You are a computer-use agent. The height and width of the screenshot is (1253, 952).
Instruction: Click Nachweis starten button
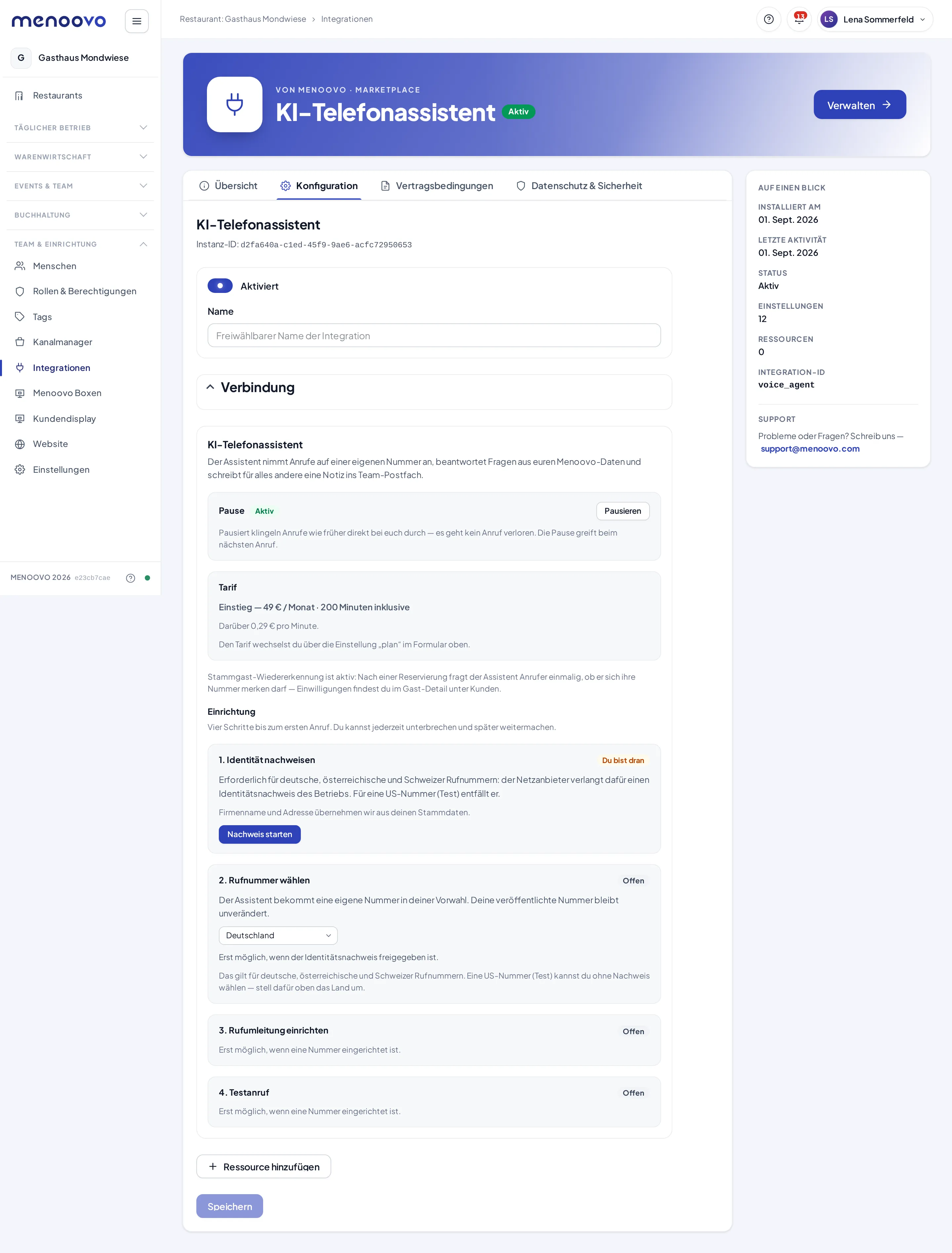point(259,834)
